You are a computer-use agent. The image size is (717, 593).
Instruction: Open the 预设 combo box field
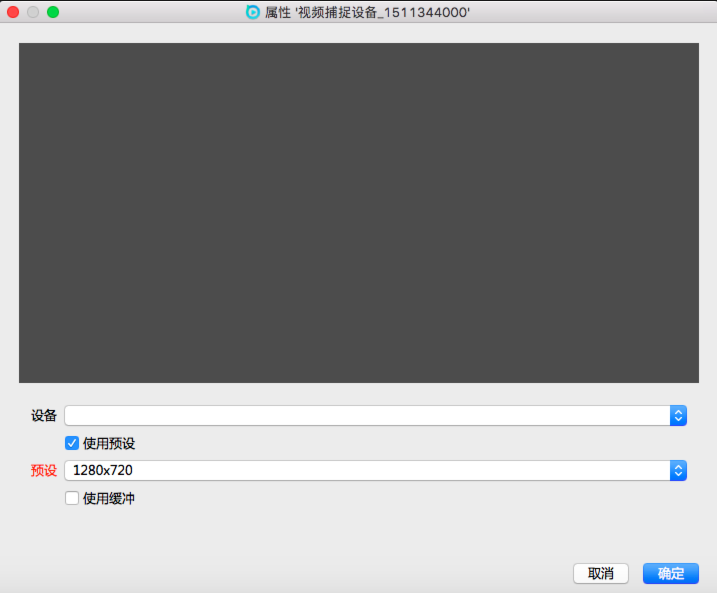pos(366,470)
